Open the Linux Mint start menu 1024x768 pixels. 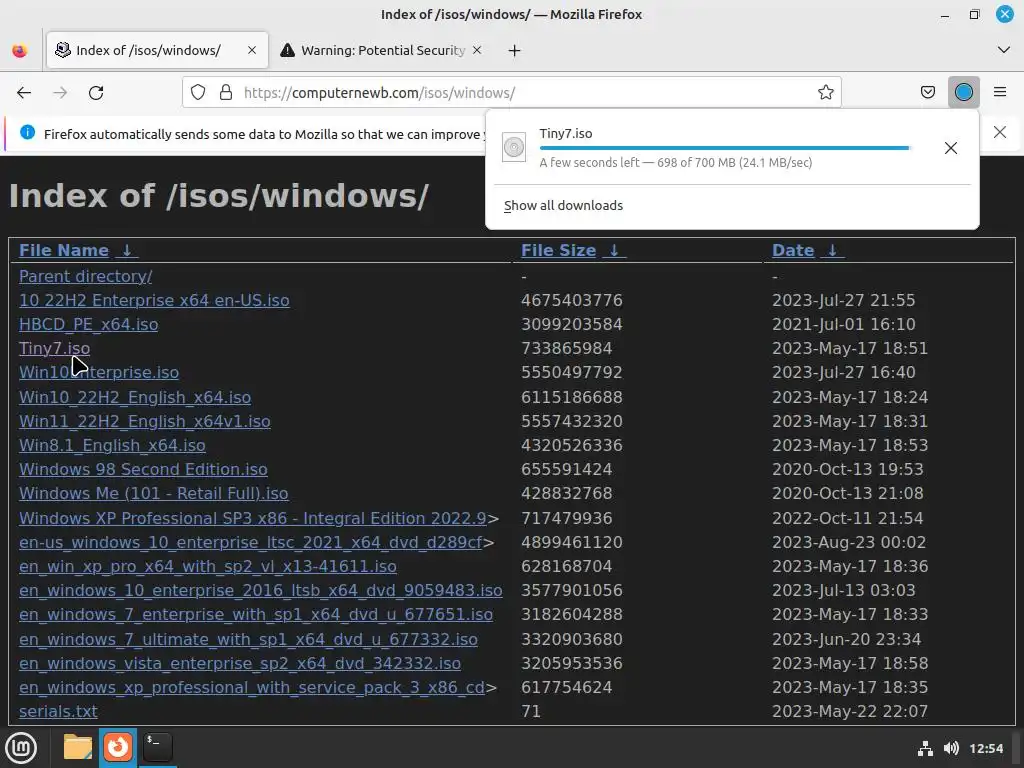click(21, 748)
